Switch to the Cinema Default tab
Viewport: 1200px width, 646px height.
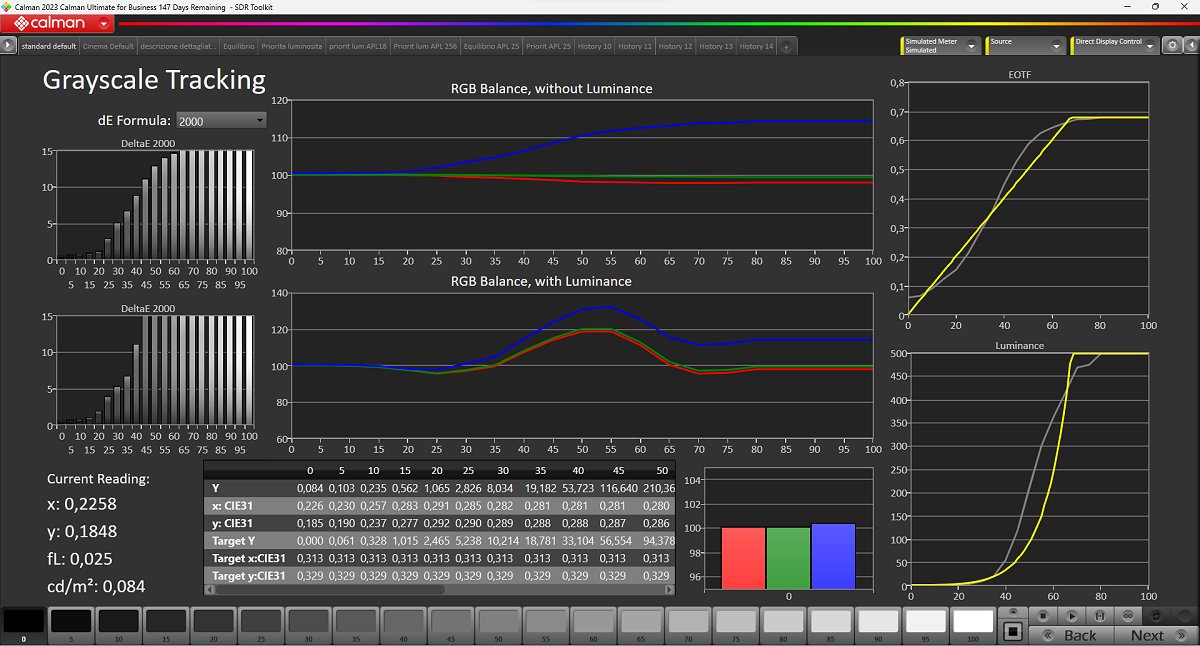pos(108,46)
